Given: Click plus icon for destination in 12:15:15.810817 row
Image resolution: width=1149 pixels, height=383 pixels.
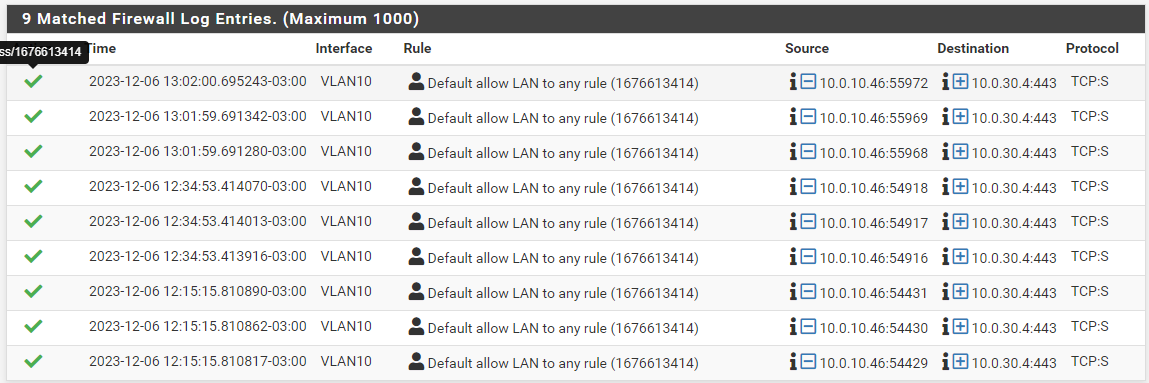Looking at the screenshot, I should point(961,362).
